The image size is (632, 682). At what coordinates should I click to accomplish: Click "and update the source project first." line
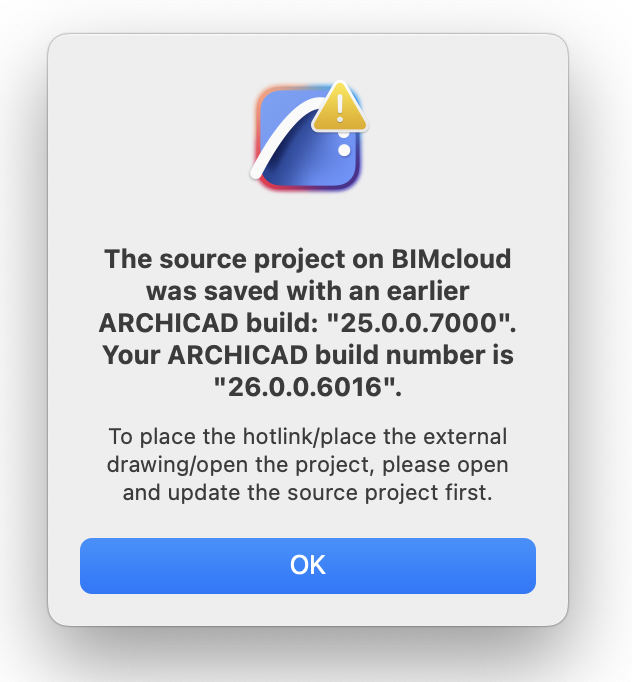pyautogui.click(x=308, y=494)
